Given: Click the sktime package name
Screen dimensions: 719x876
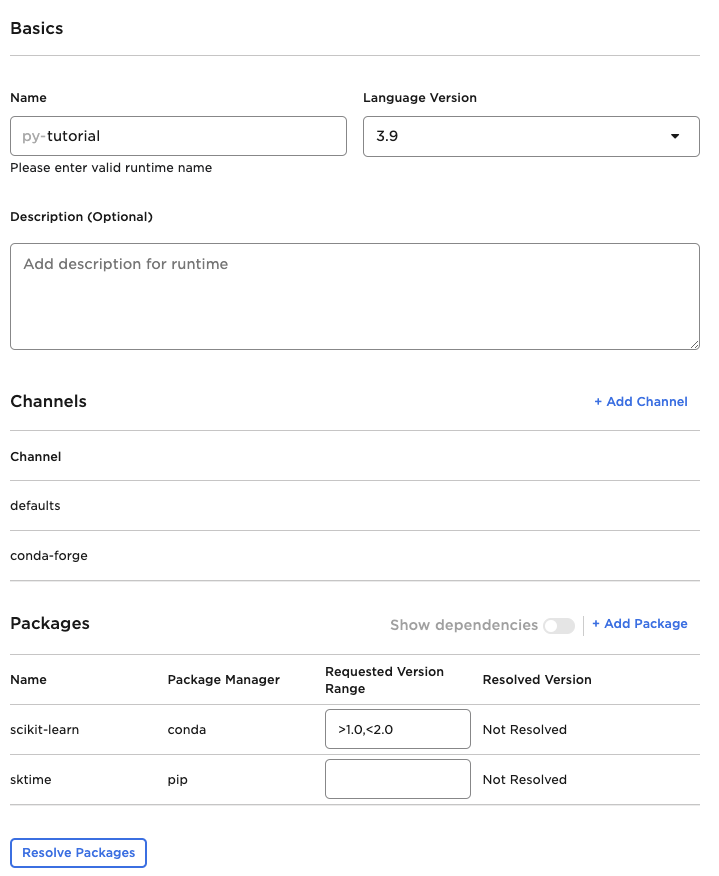Looking at the screenshot, I should coord(31,780).
